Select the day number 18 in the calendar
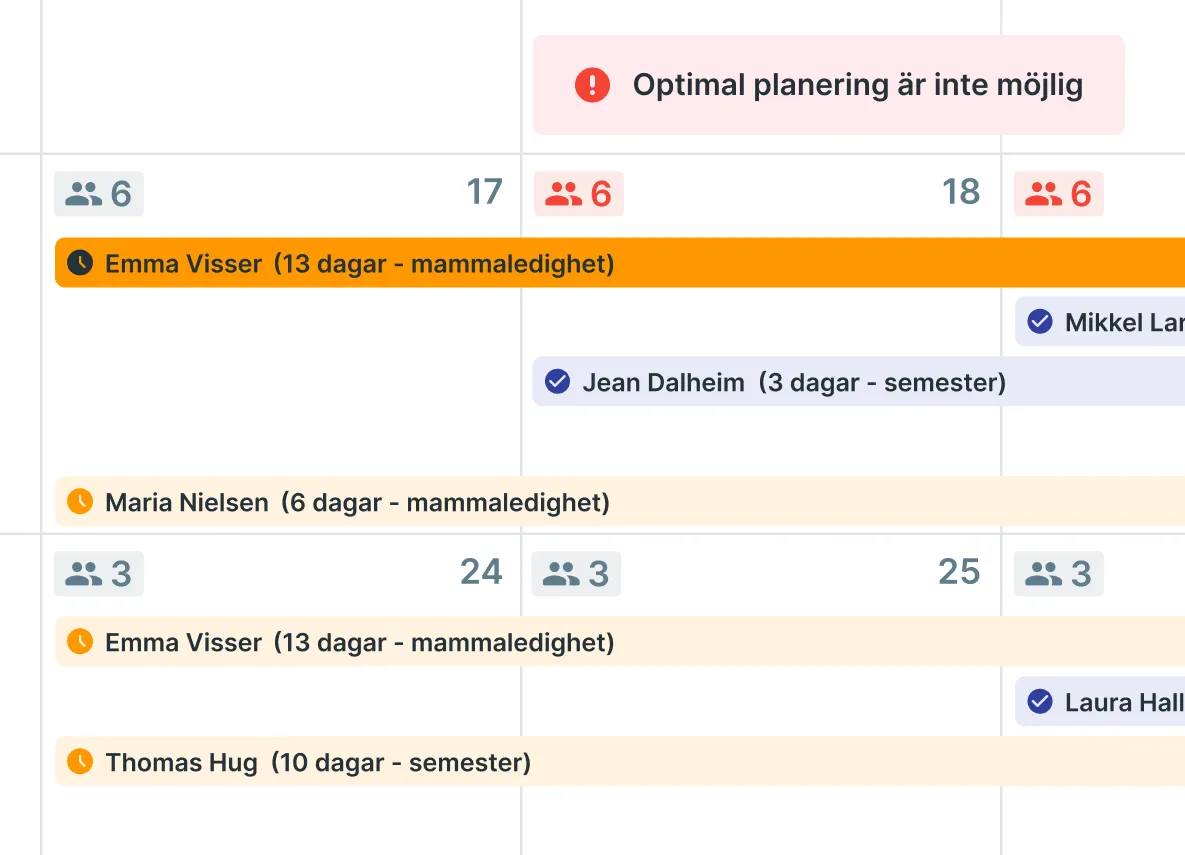This screenshot has height=855, width=1185. tap(961, 192)
